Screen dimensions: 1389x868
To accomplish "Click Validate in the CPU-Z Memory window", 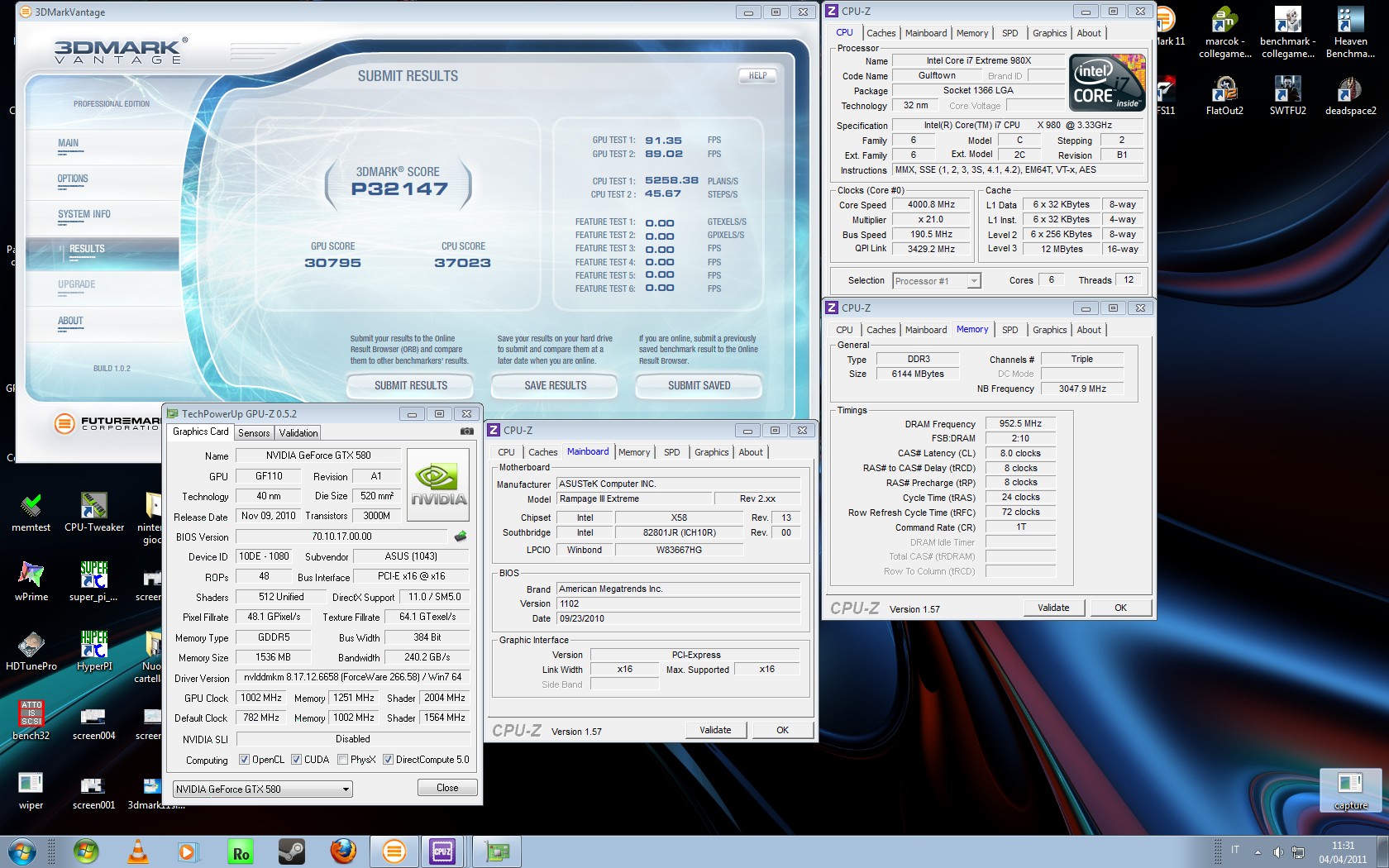I will pos(1053,608).
